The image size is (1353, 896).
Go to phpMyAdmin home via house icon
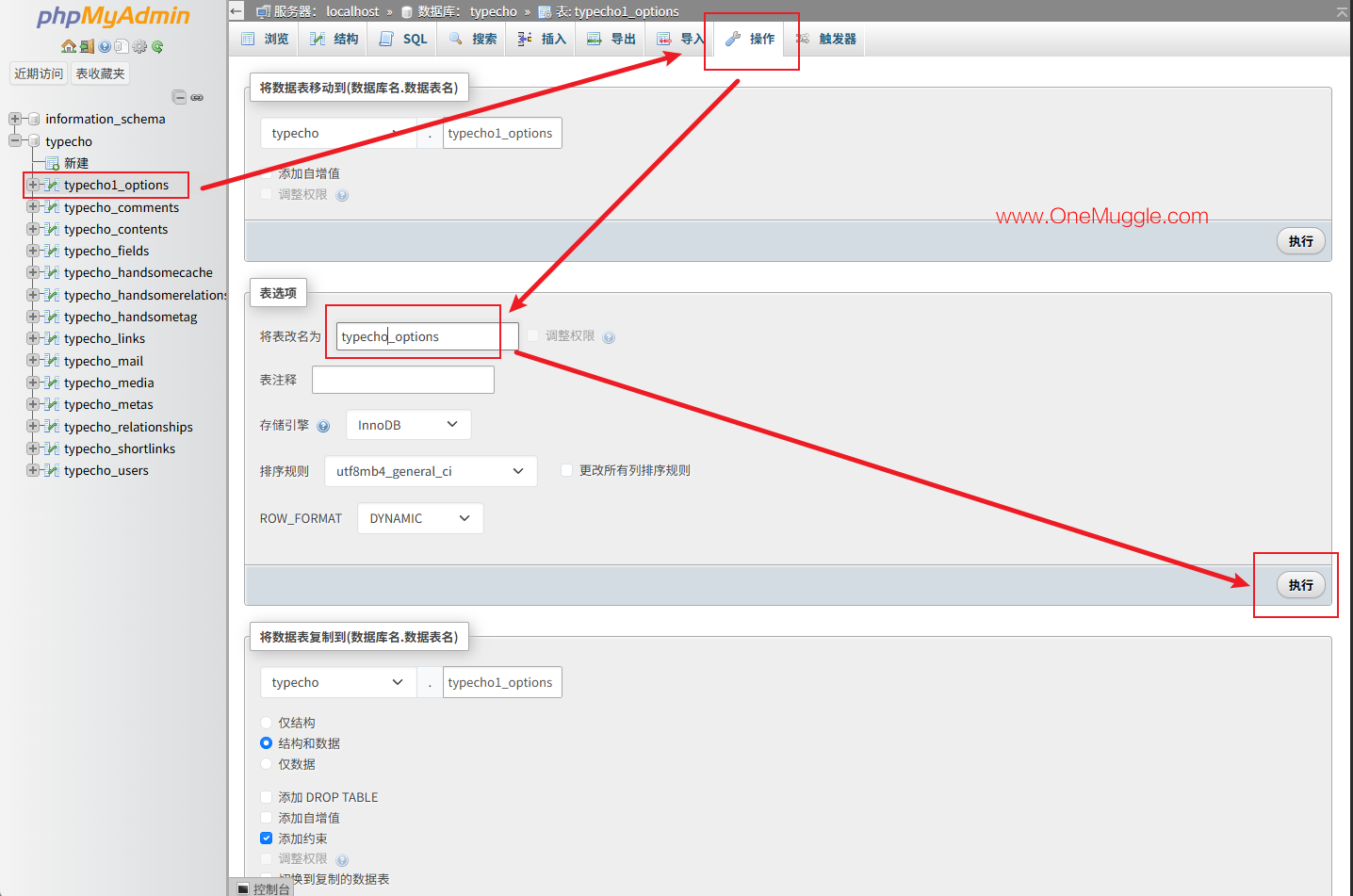pyautogui.click(x=68, y=46)
